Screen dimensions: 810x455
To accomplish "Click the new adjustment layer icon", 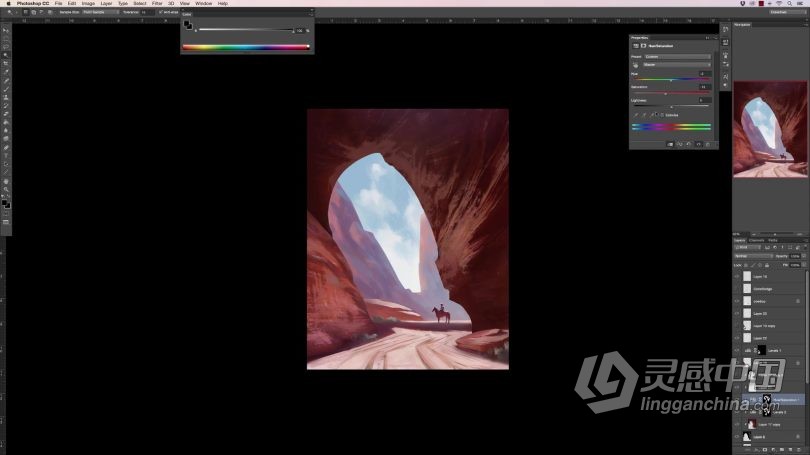I will point(773,449).
